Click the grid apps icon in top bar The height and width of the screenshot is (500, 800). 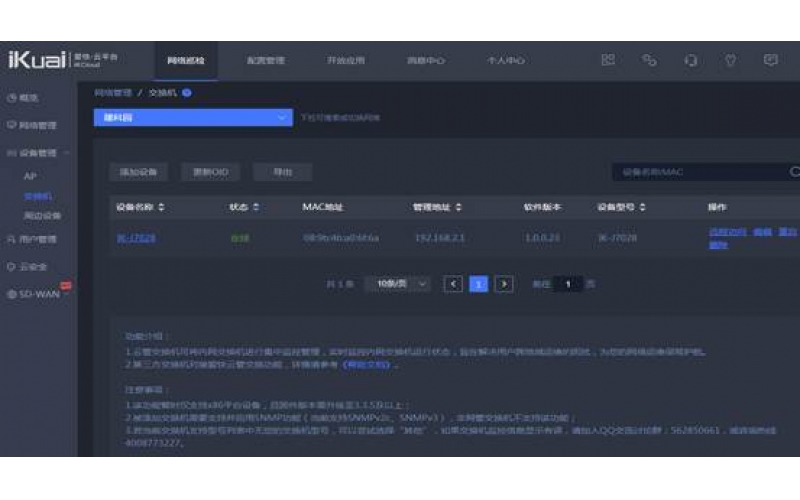[607, 60]
